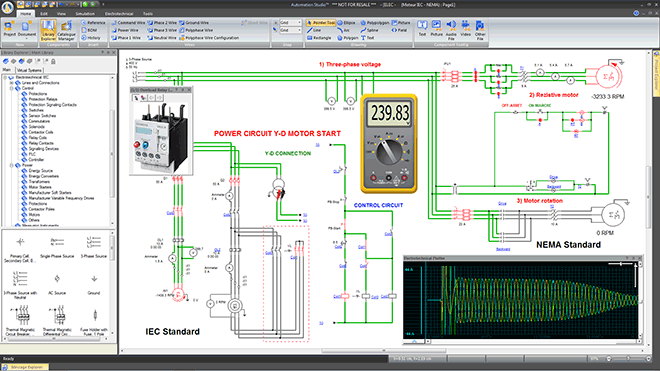
Task: Add a Video component tooltip
Action: 465,29
